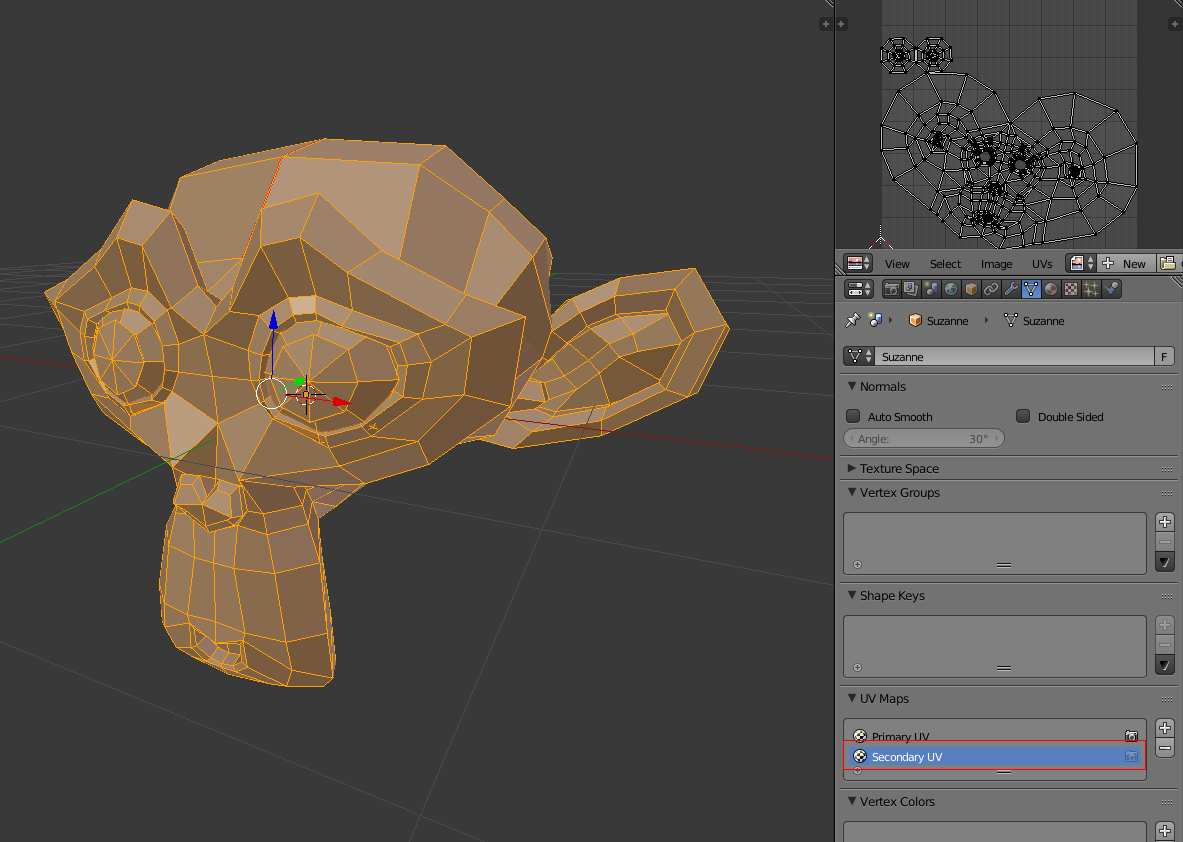Open the UVs menu

tap(1042, 263)
